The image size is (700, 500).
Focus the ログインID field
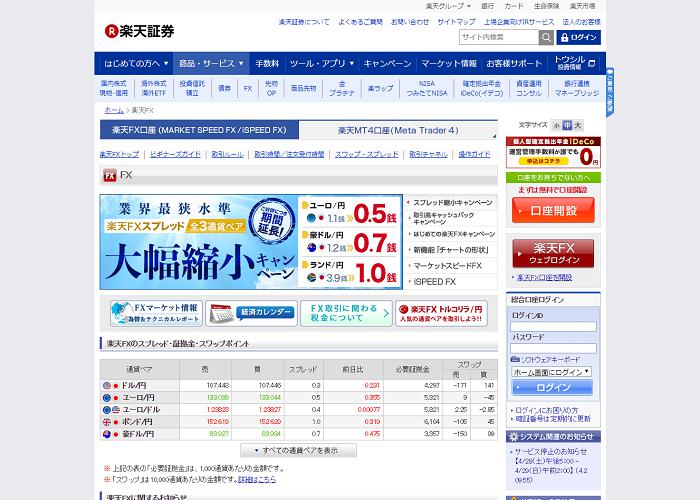click(x=553, y=327)
